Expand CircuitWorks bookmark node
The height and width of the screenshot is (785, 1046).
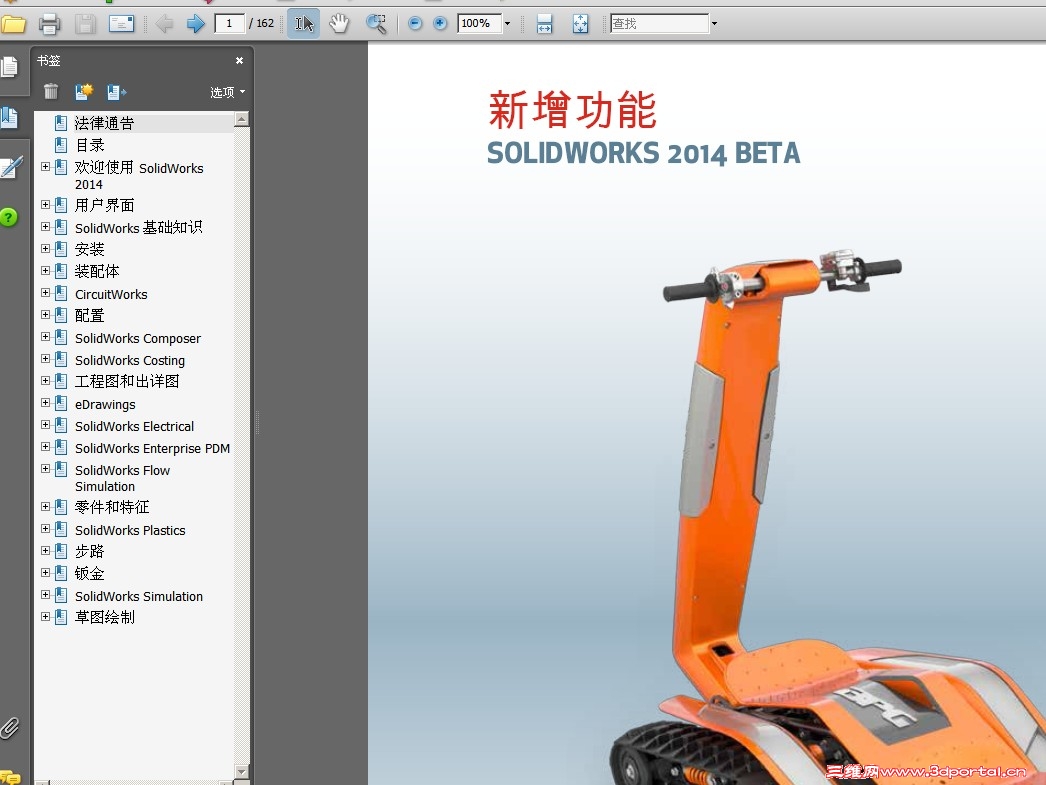[x=45, y=293]
